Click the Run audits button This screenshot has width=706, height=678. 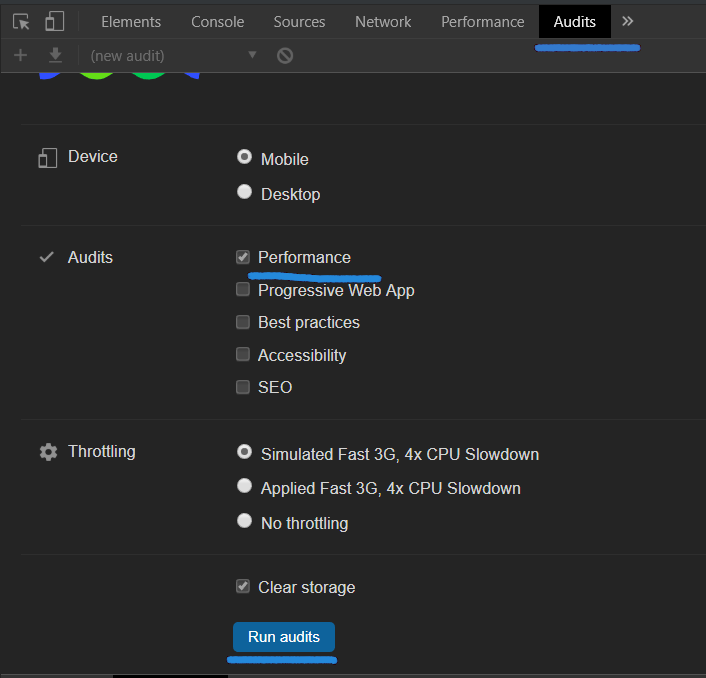284,637
